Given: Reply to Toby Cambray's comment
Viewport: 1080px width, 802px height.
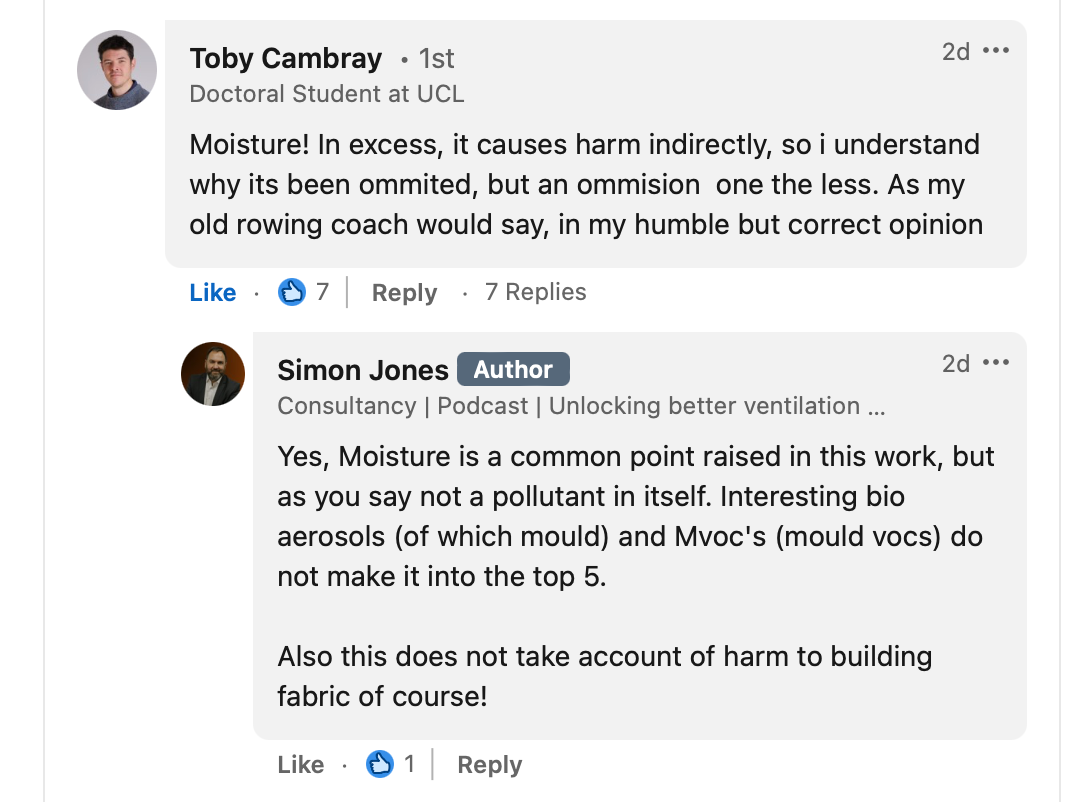Looking at the screenshot, I should coord(404,292).
